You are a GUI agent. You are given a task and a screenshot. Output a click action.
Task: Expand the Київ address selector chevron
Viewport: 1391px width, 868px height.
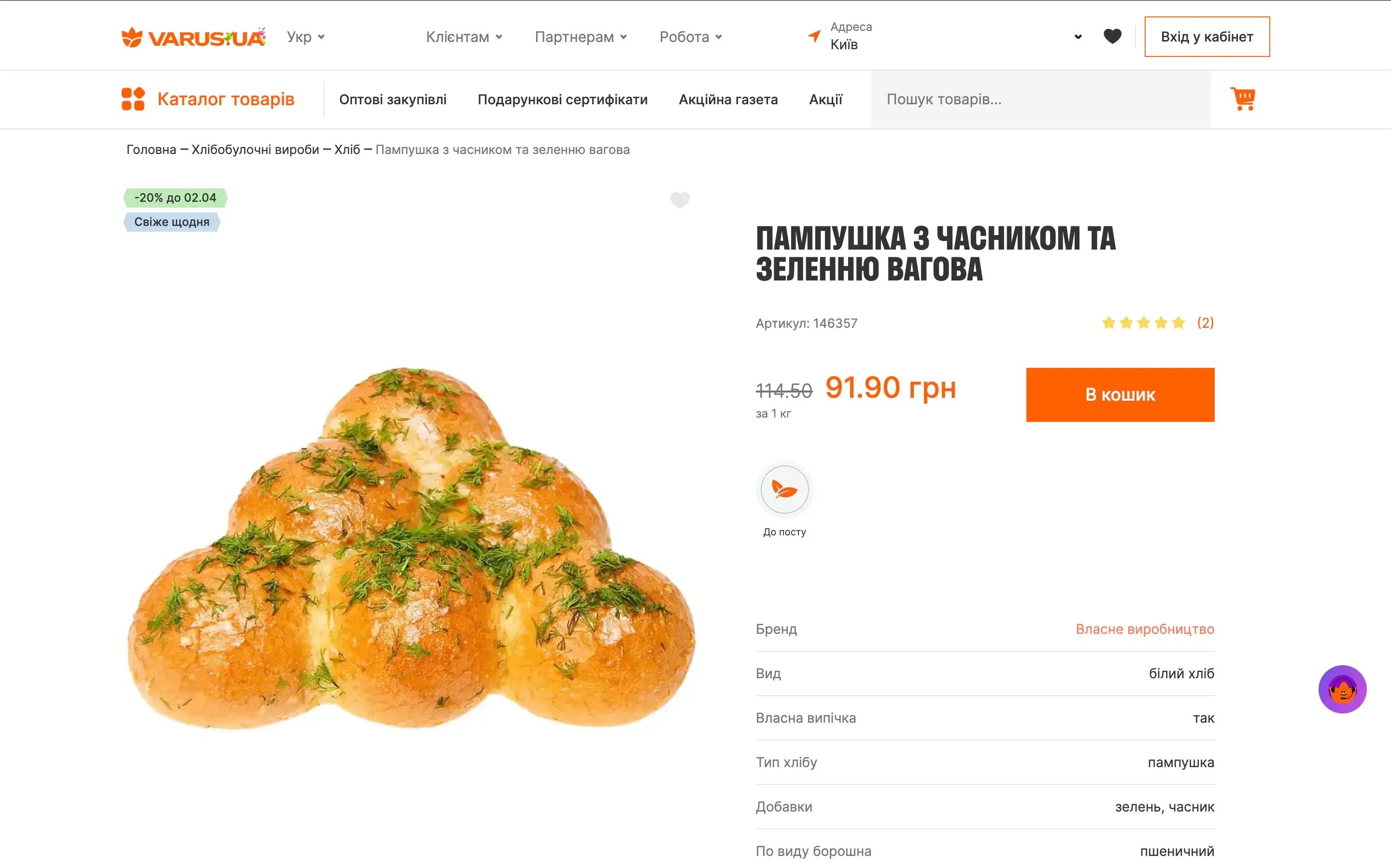(1078, 37)
